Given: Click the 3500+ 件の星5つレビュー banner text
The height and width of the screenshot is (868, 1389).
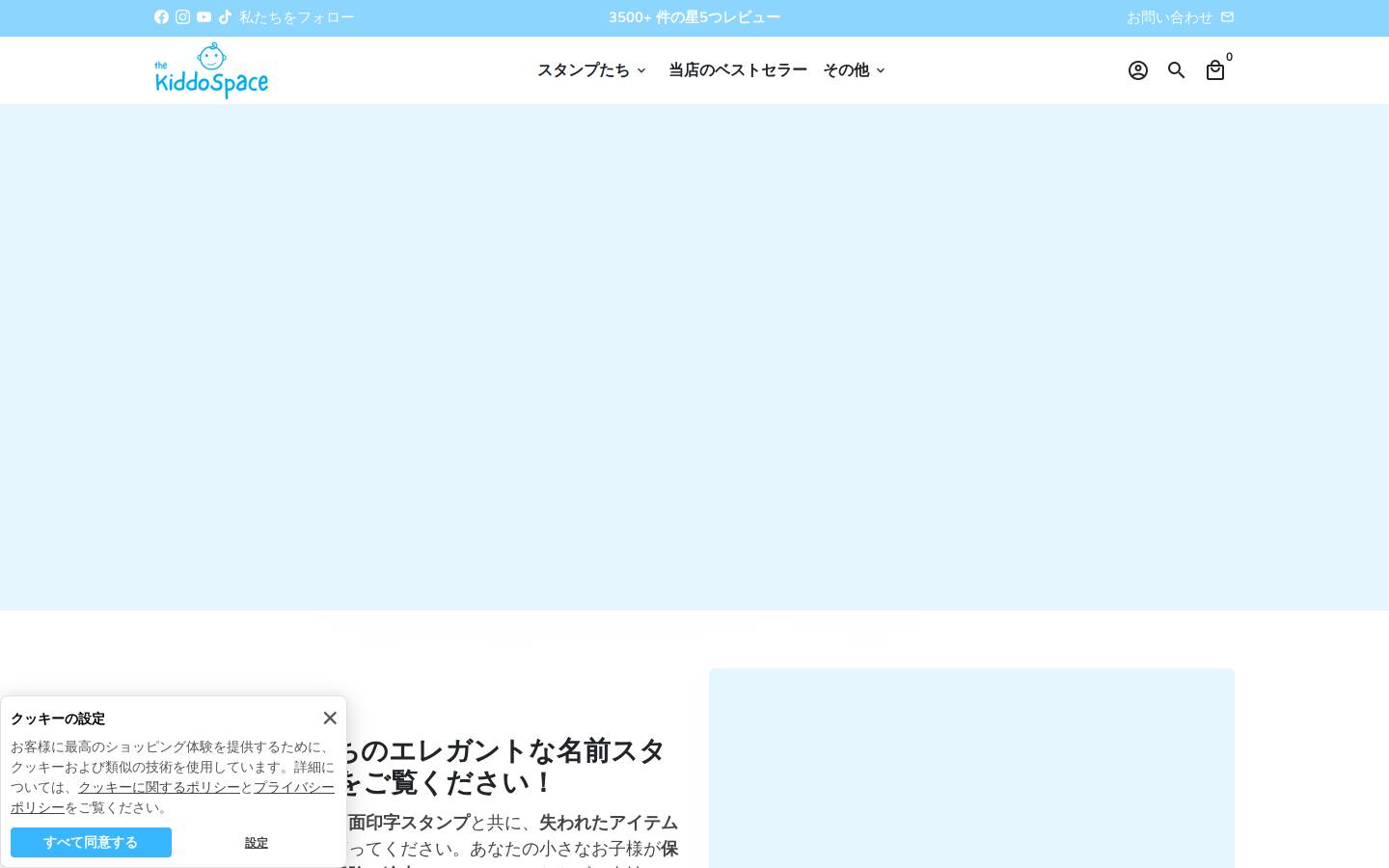Looking at the screenshot, I should pos(694,17).
